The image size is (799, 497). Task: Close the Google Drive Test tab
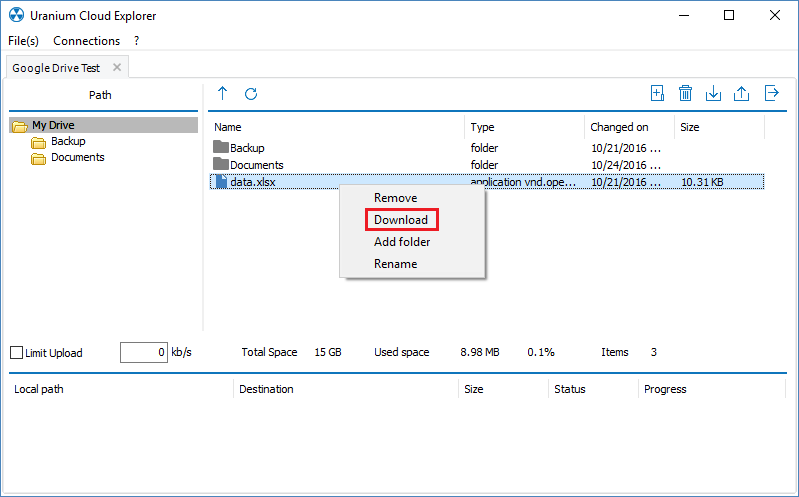click(117, 67)
